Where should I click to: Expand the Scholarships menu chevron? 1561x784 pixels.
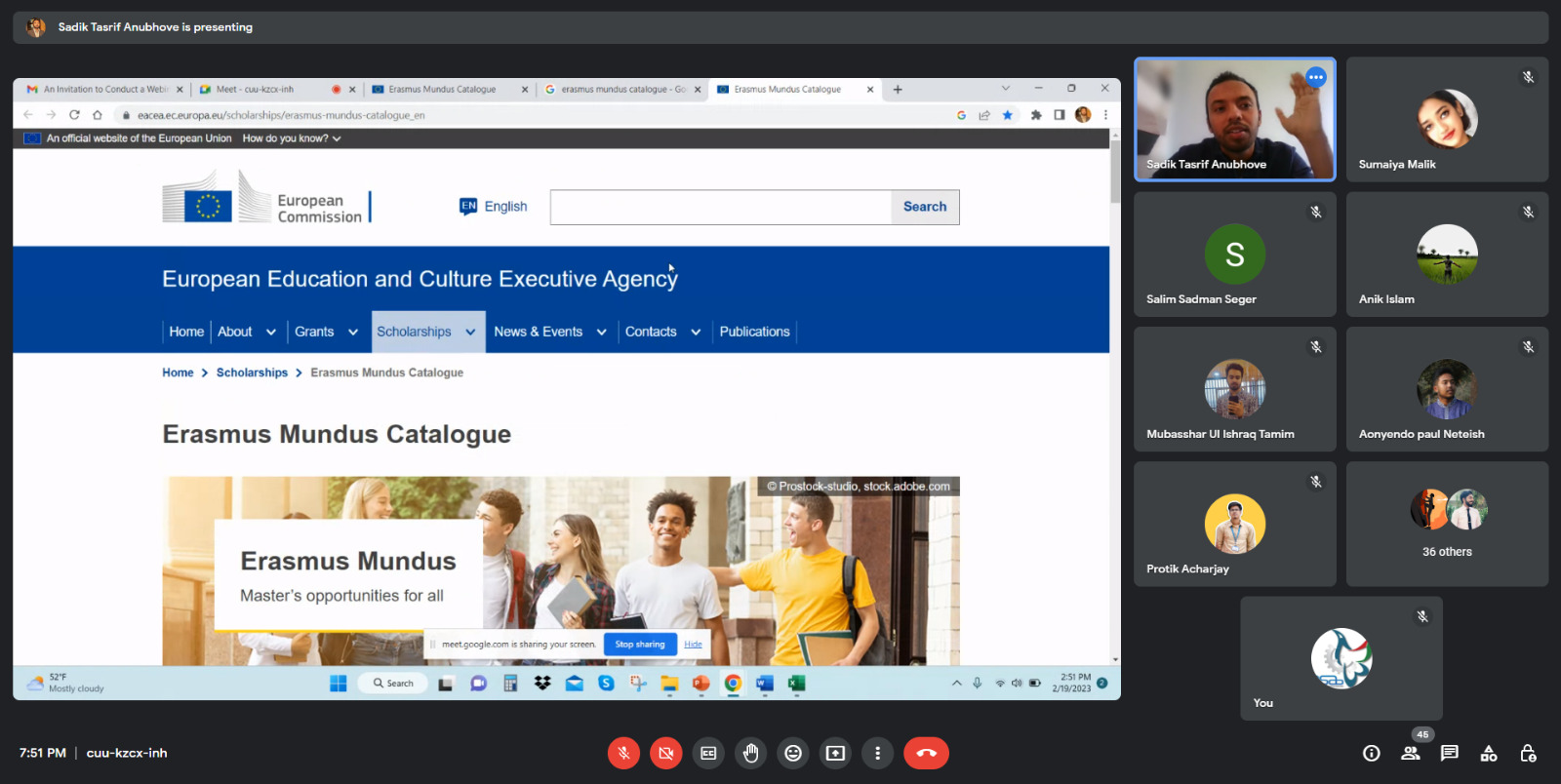pos(470,332)
